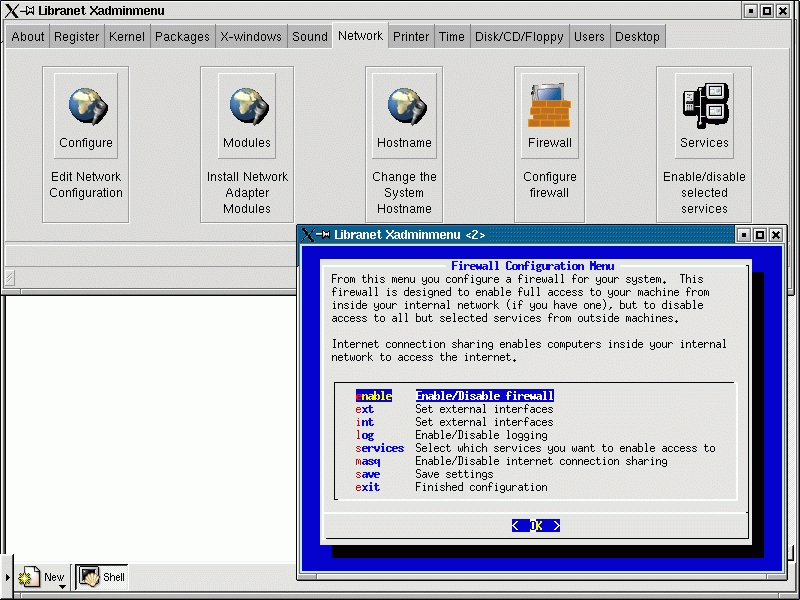Select the 'enable' Enable/Disable firewall entry
The height and width of the screenshot is (600, 800).
click(455, 396)
